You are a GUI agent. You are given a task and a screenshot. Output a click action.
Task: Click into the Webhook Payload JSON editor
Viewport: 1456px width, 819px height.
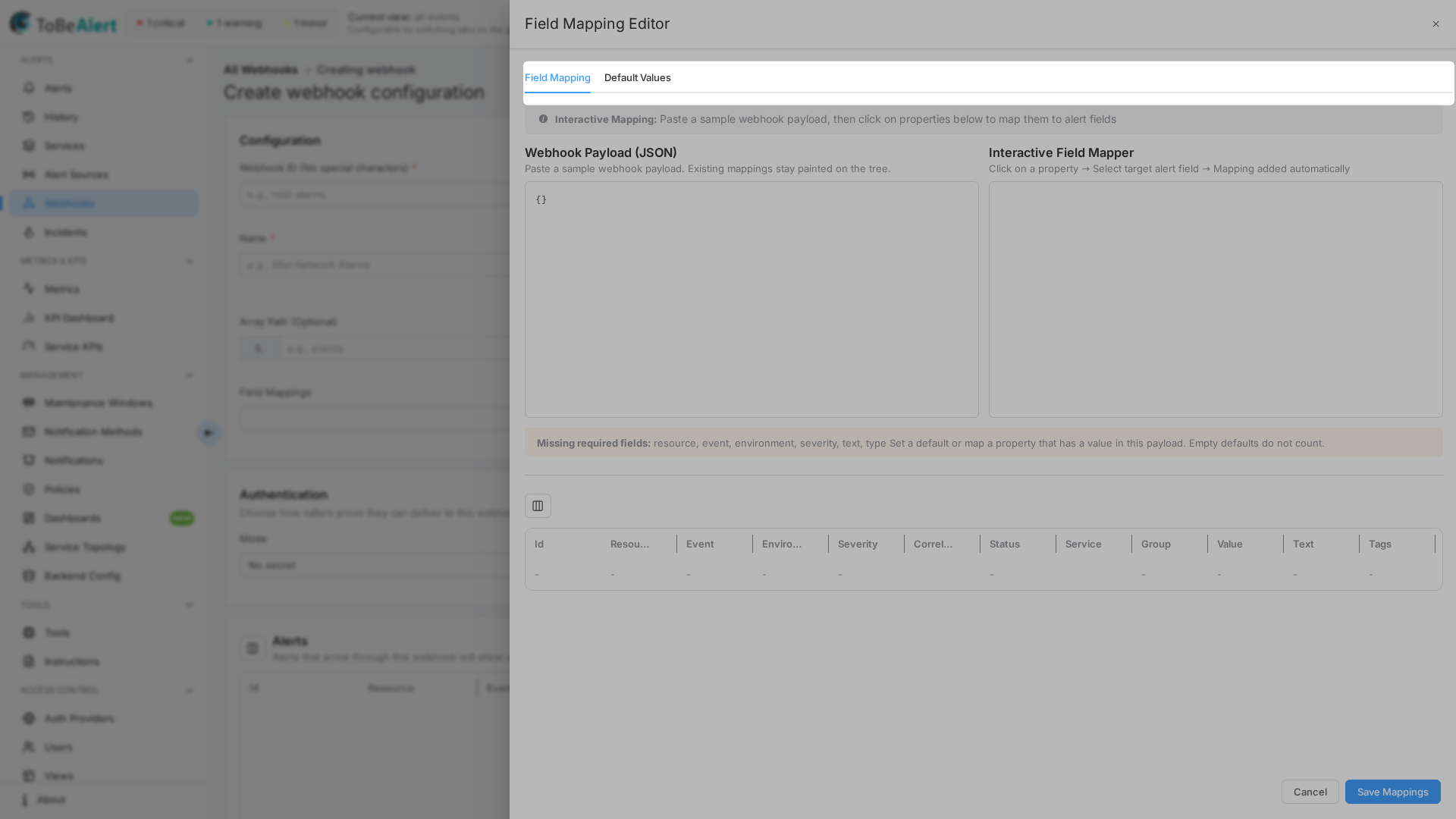[x=752, y=300]
